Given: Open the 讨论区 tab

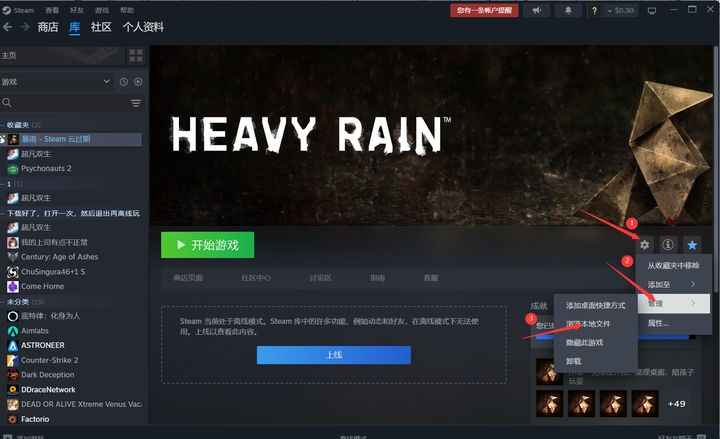Looking at the screenshot, I should [320, 278].
